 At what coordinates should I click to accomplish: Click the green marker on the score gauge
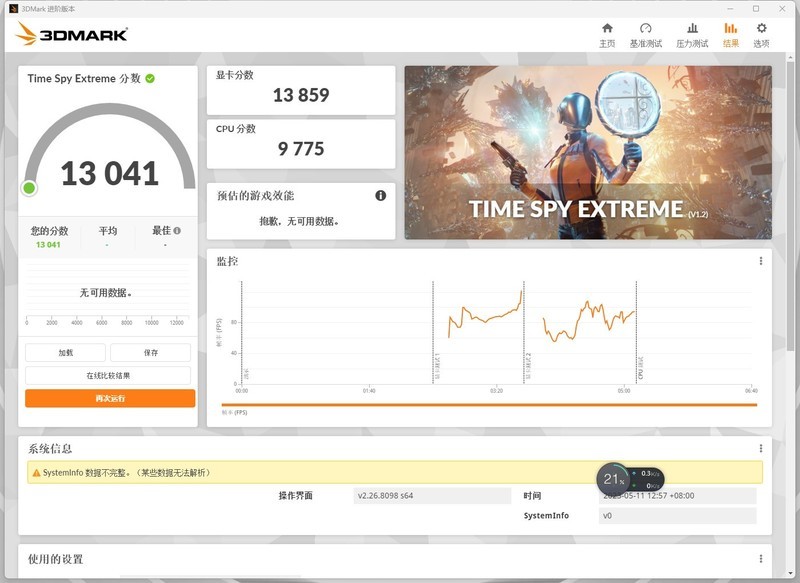point(27,185)
